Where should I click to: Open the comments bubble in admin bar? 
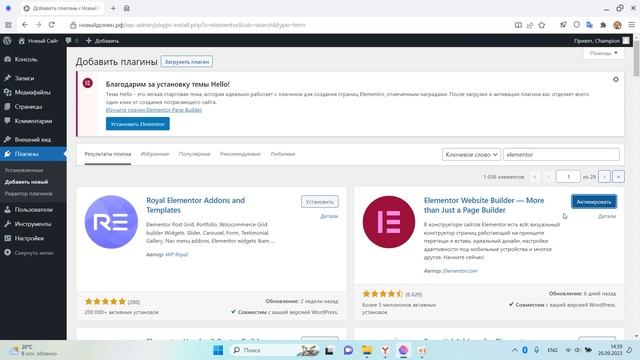(71, 41)
